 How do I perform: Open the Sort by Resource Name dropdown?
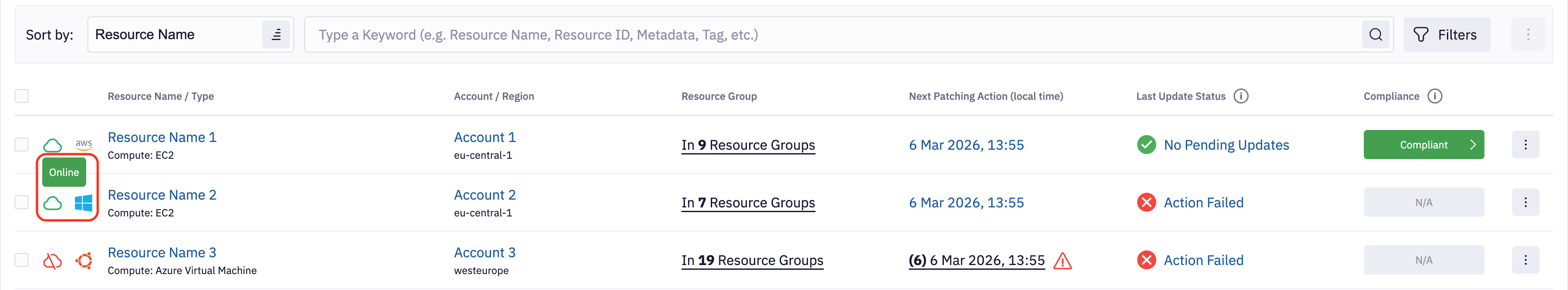click(x=177, y=35)
